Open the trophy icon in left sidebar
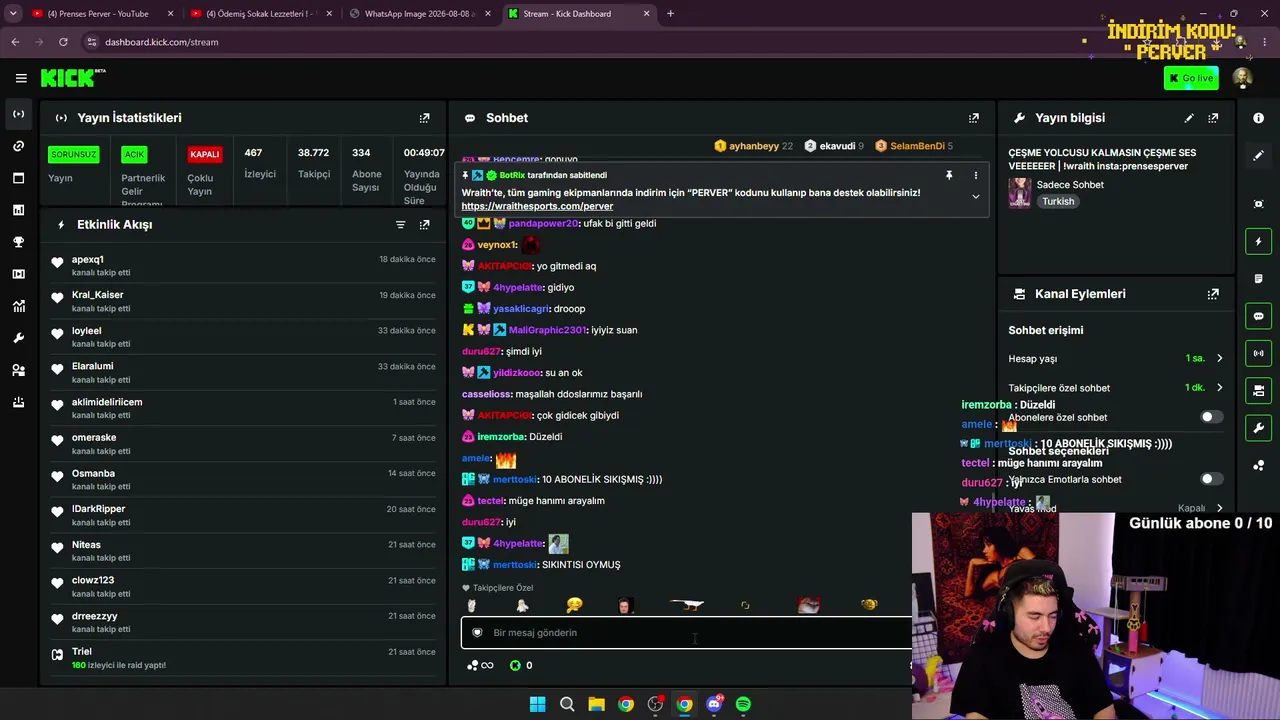The width and height of the screenshot is (1280, 720). pos(19,242)
